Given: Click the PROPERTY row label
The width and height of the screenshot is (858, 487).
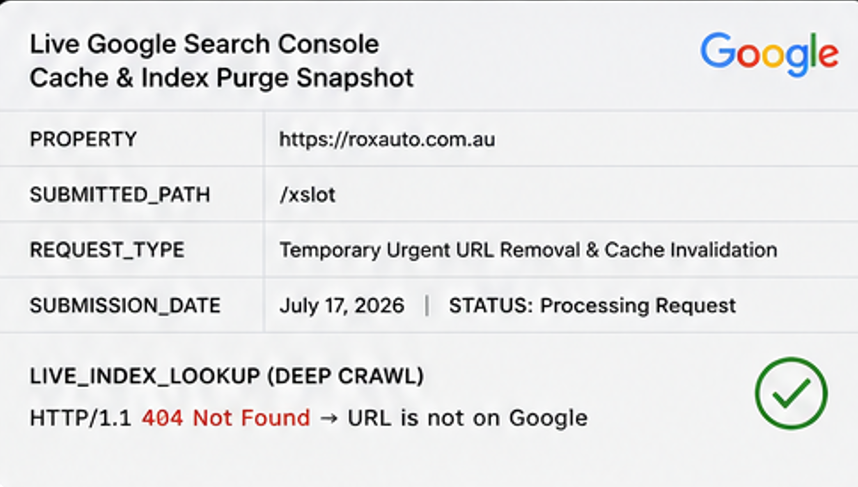Looking at the screenshot, I should pos(83,139).
